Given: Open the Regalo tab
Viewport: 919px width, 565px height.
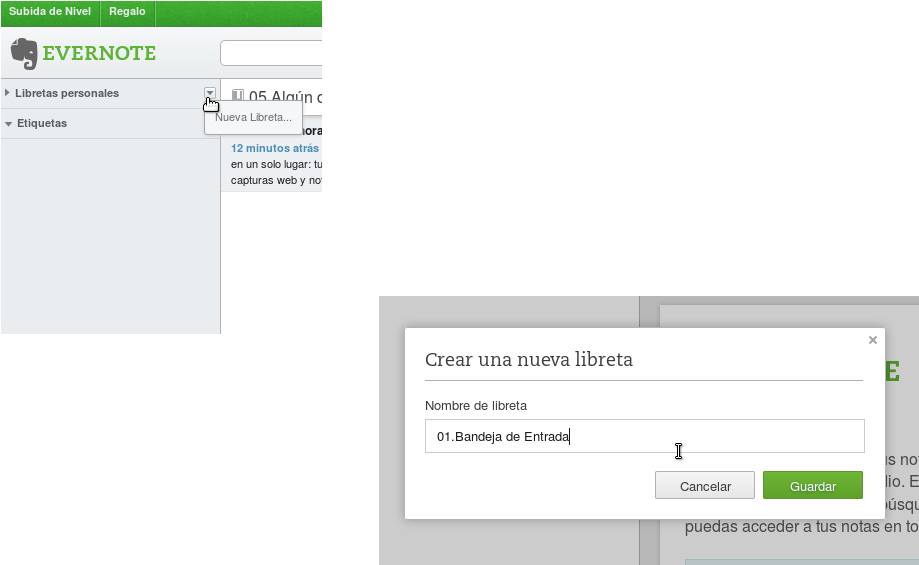Looking at the screenshot, I should point(127,12).
